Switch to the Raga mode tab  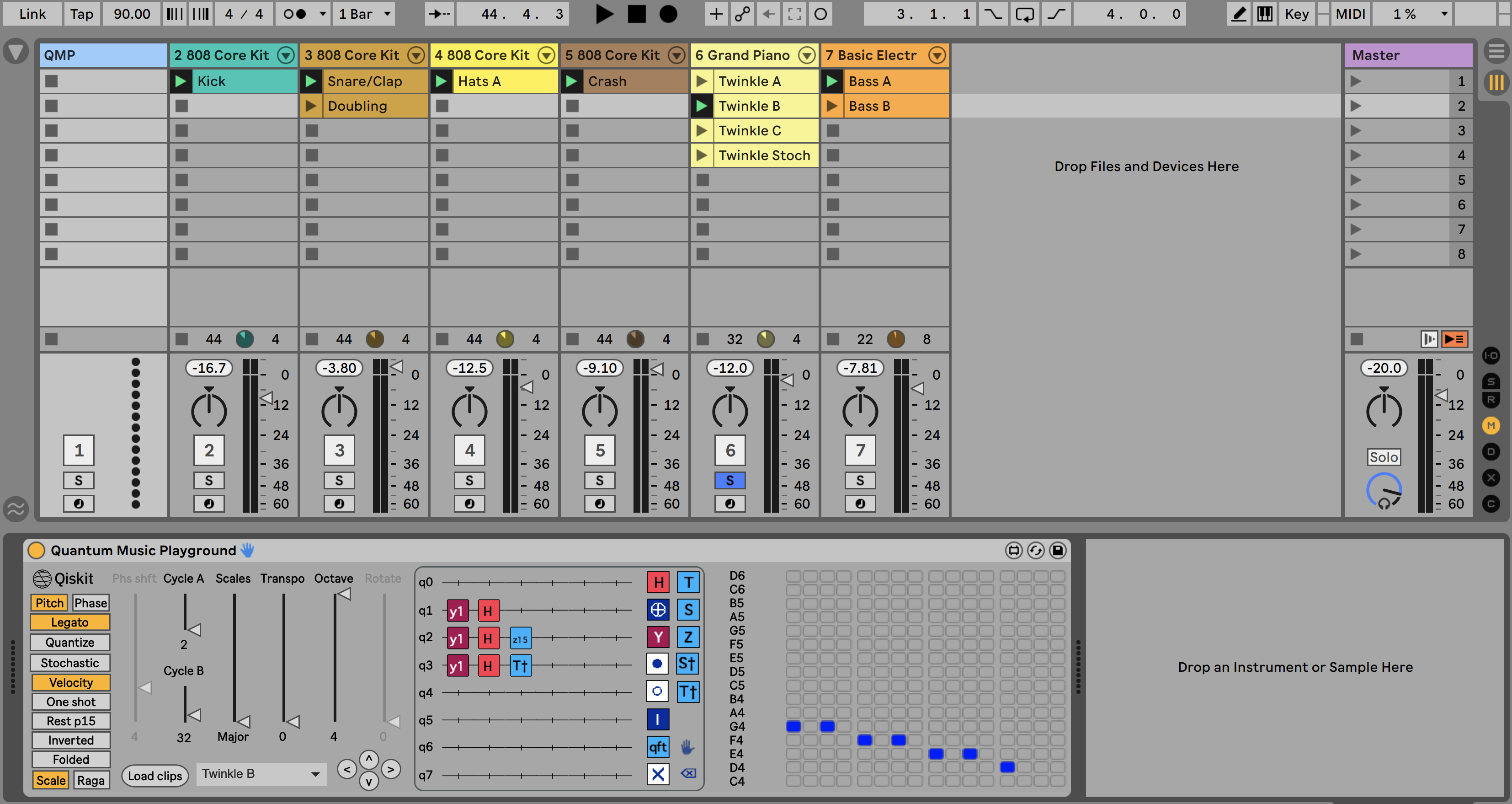click(x=91, y=780)
